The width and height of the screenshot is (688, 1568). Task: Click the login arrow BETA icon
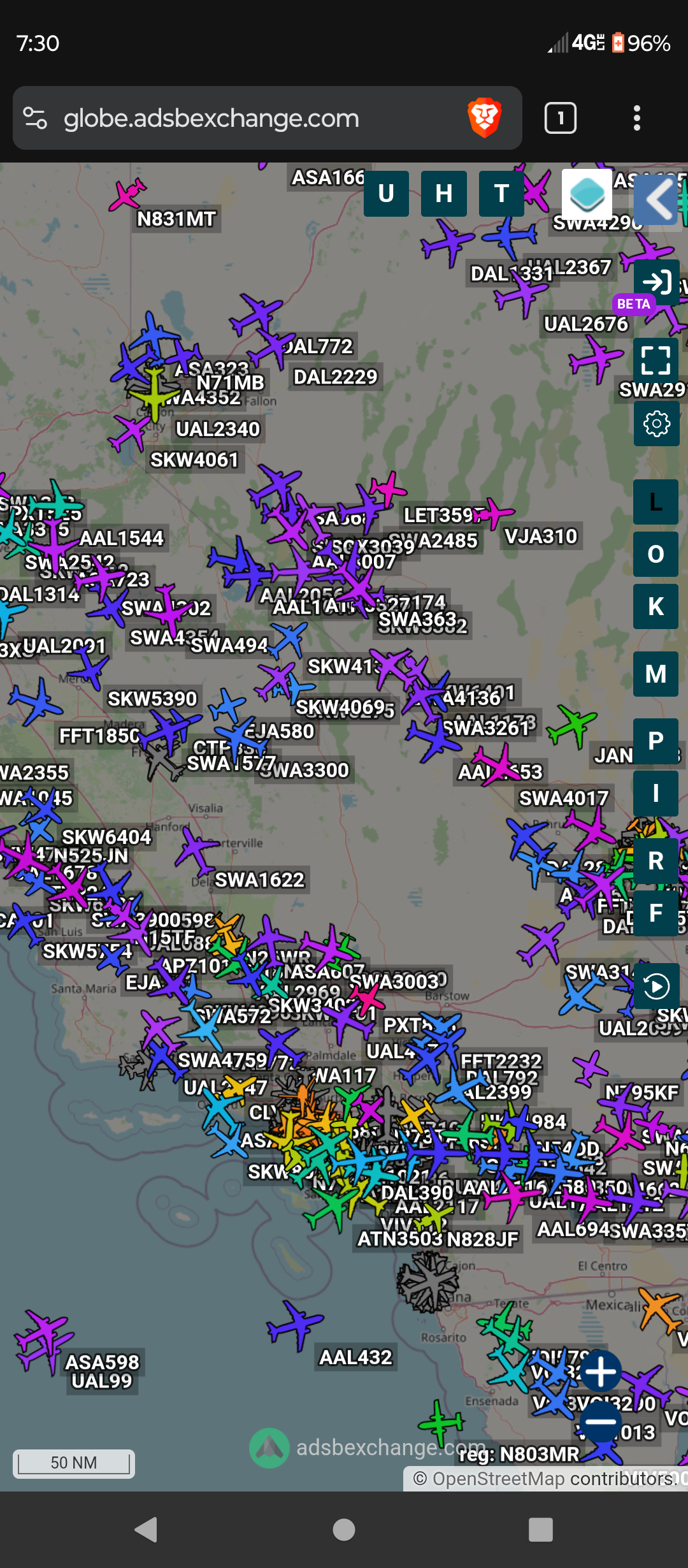pyautogui.click(x=657, y=282)
